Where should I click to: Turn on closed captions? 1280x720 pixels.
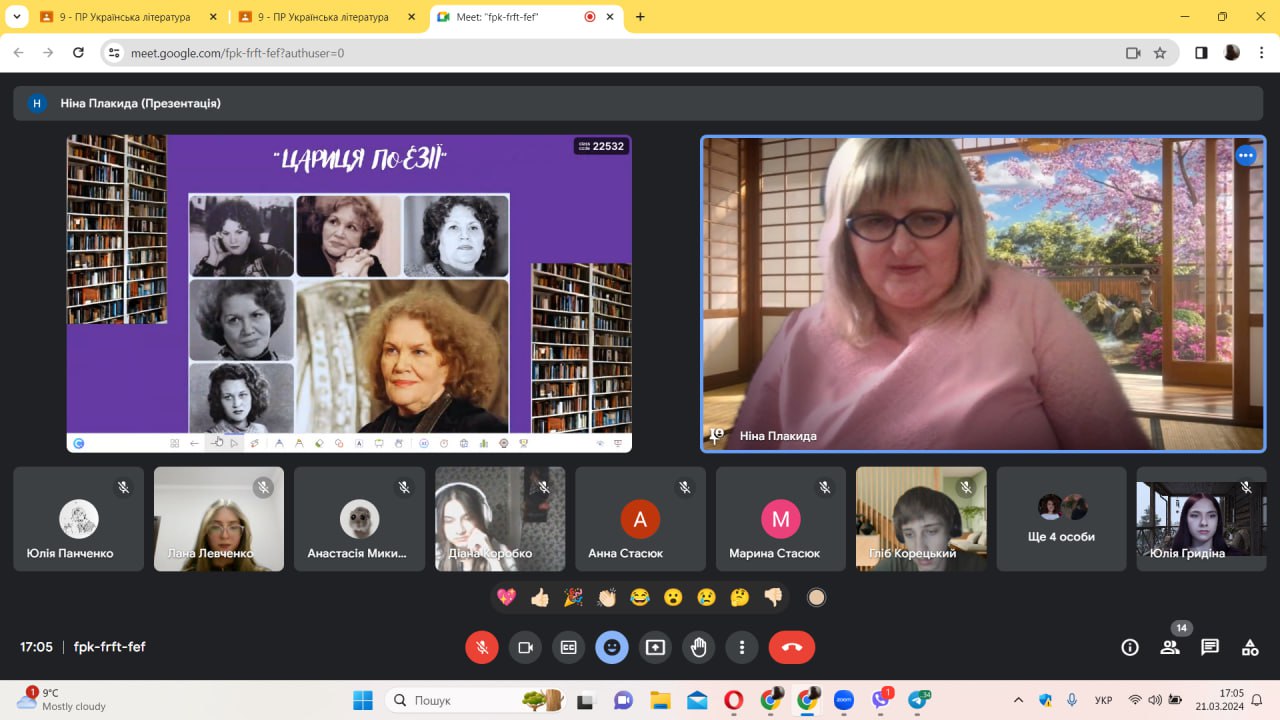(568, 647)
